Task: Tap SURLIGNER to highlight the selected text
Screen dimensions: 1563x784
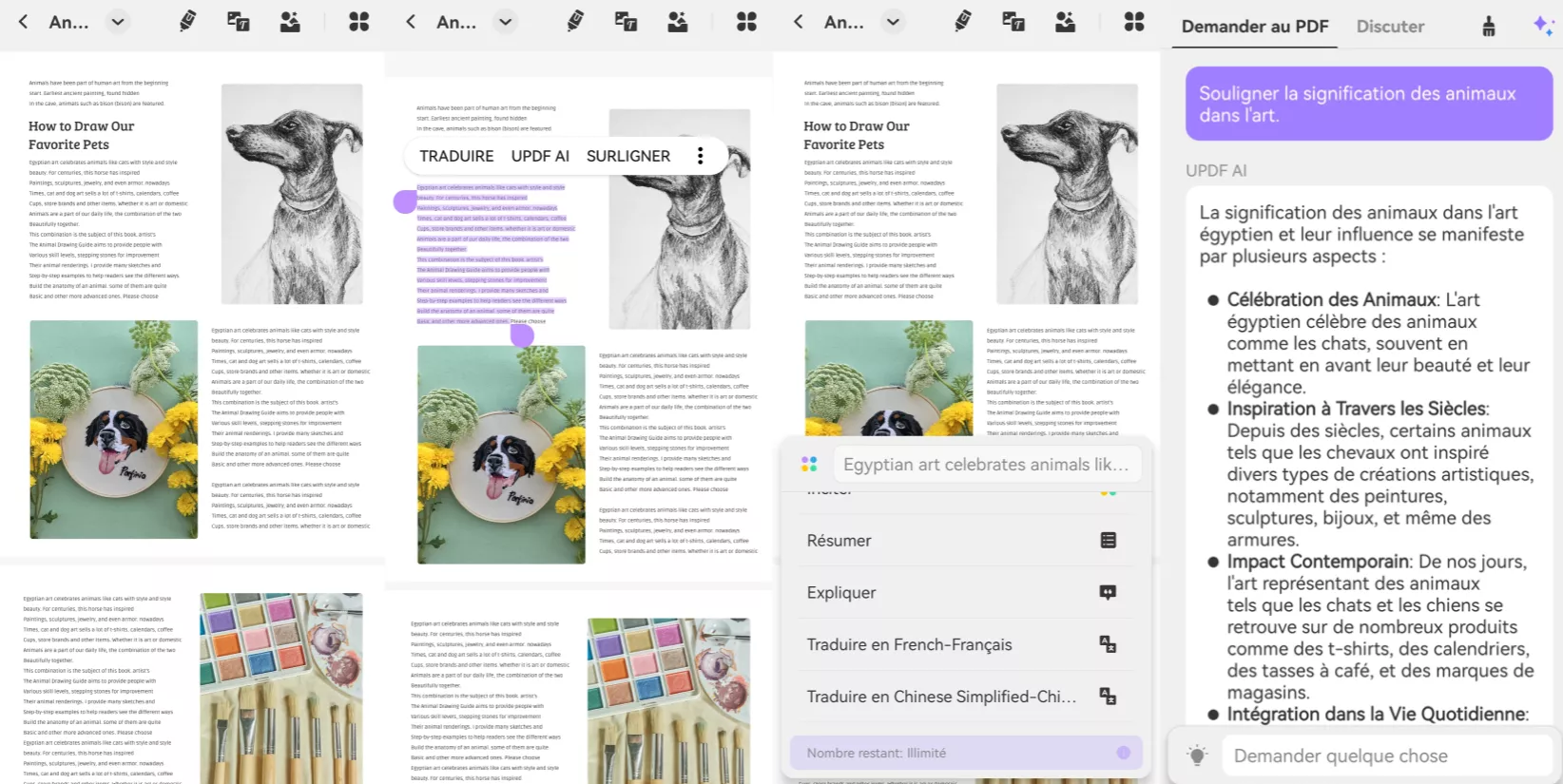Action: click(628, 156)
